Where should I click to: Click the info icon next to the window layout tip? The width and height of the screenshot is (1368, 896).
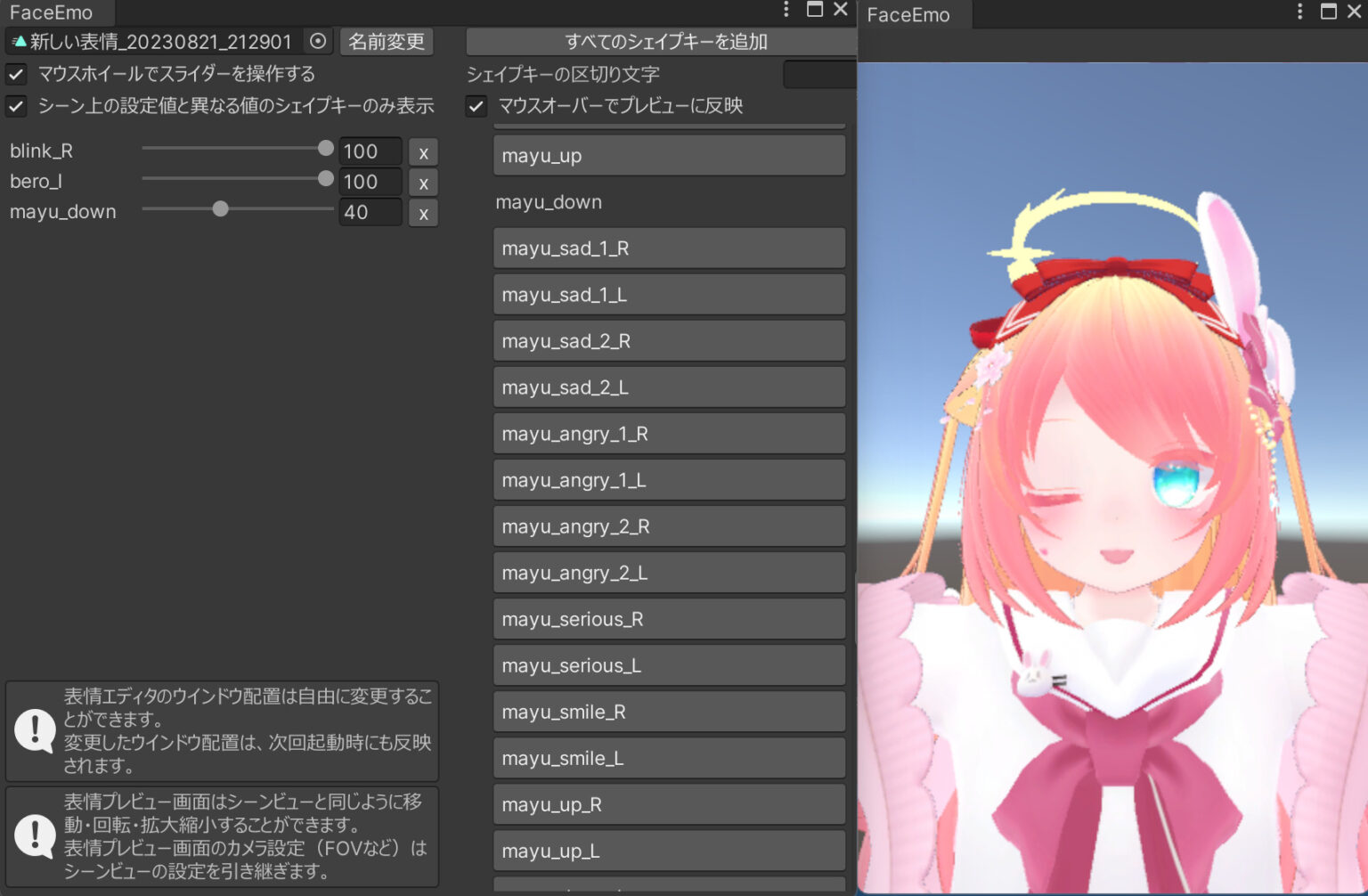pos(34,732)
